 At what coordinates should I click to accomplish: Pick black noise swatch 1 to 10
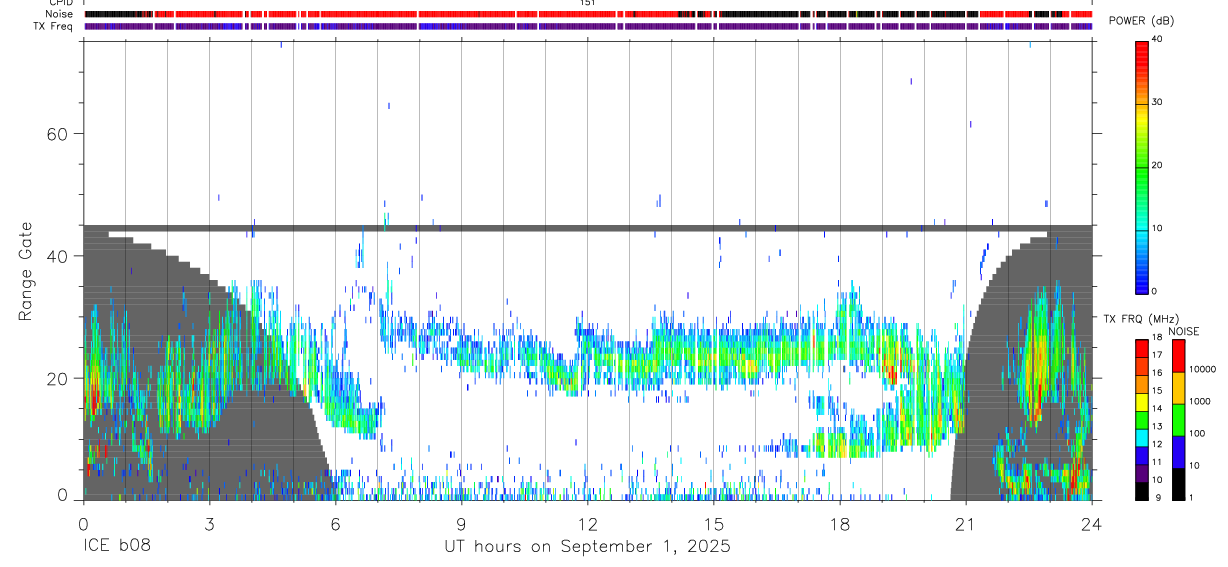tap(1178, 483)
